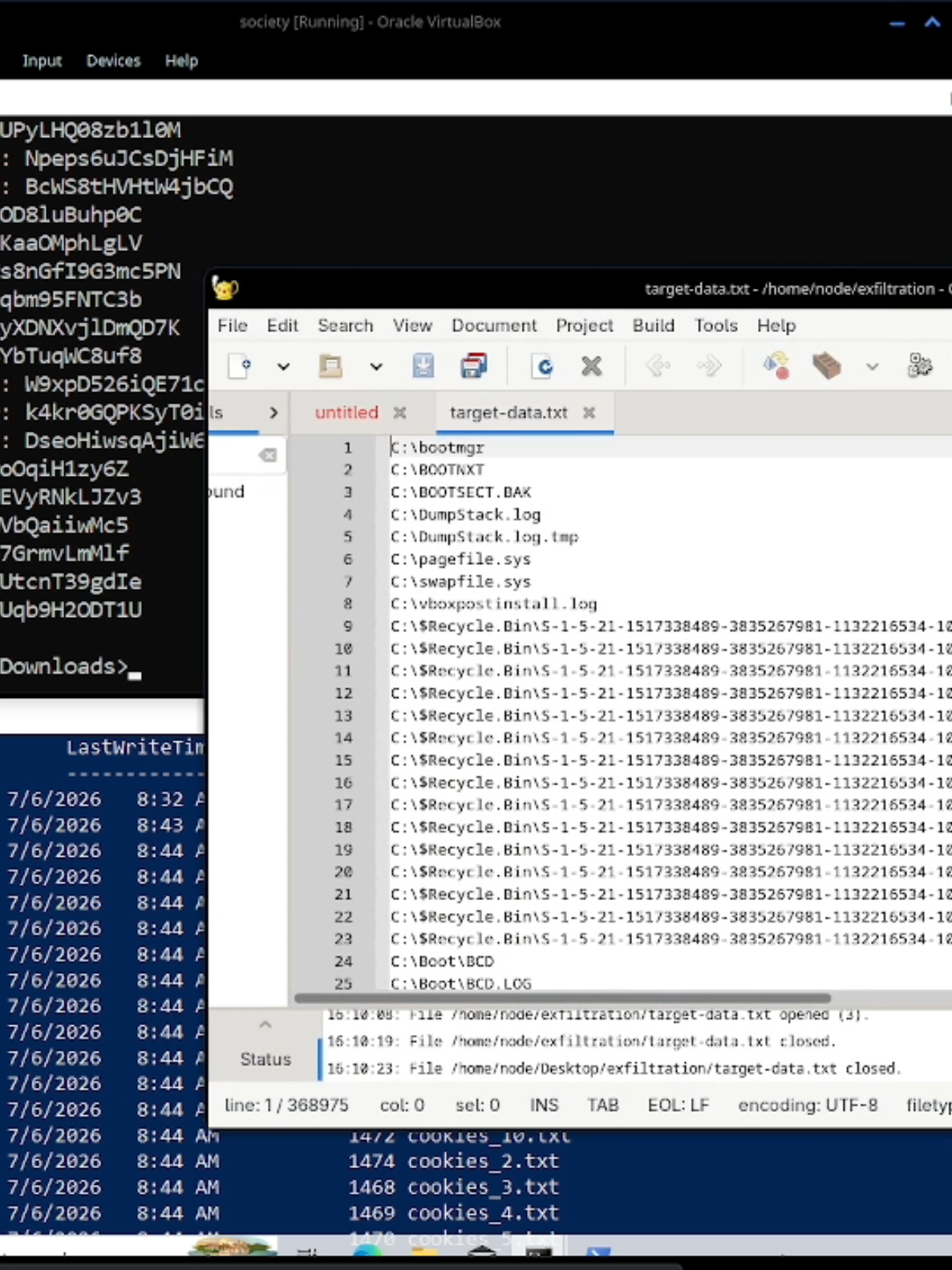Click the Open file folder icon
Image resolution: width=952 pixels, height=1270 pixels.
pyautogui.click(x=330, y=367)
